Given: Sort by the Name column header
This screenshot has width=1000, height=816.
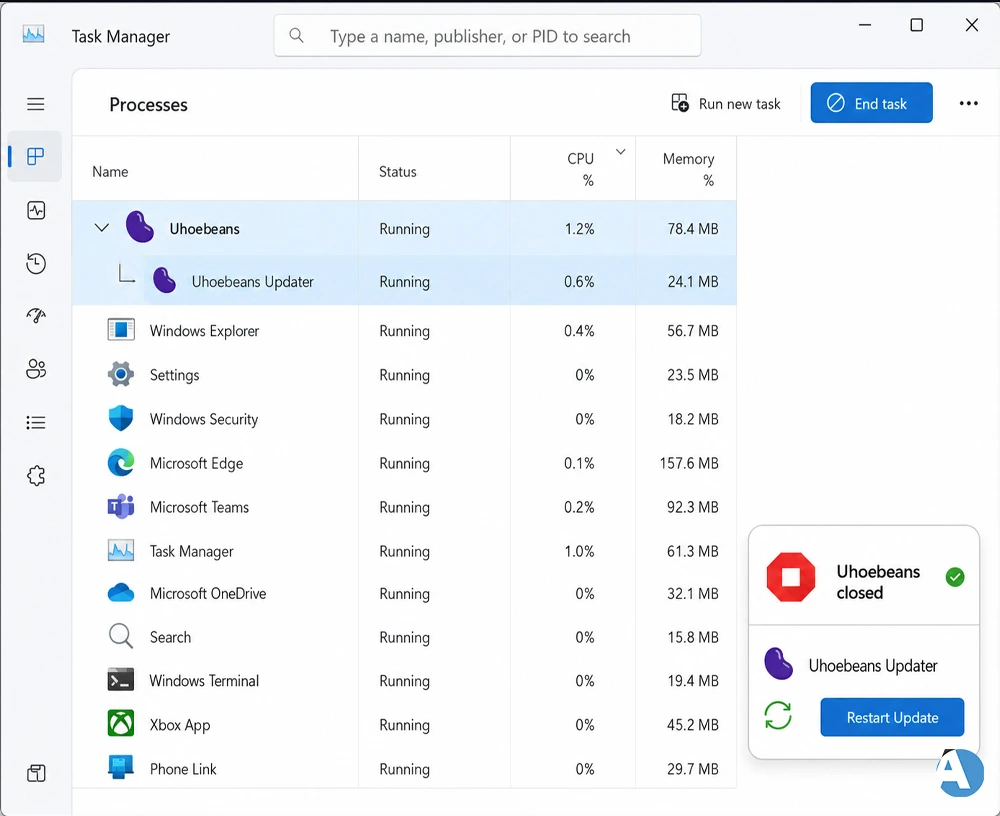Looking at the screenshot, I should click(110, 172).
